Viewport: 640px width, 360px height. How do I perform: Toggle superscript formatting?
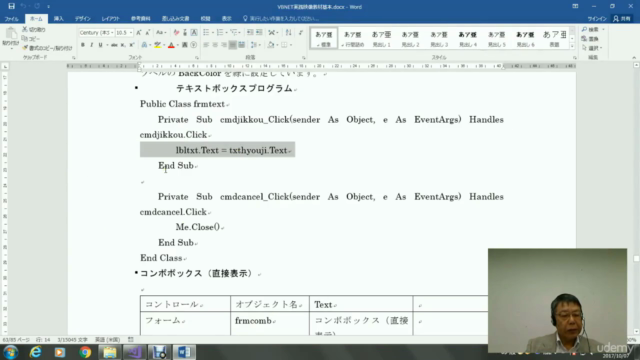[x=131, y=45]
